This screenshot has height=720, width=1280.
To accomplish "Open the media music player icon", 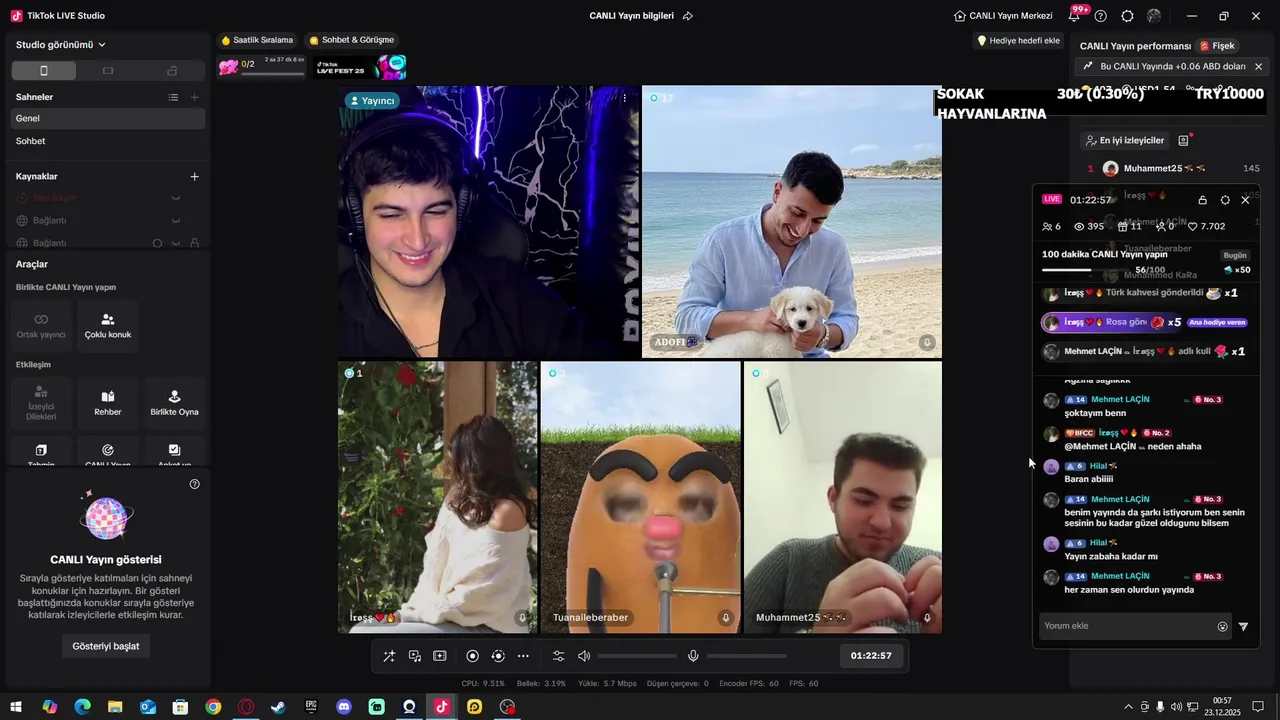I will click(415, 656).
